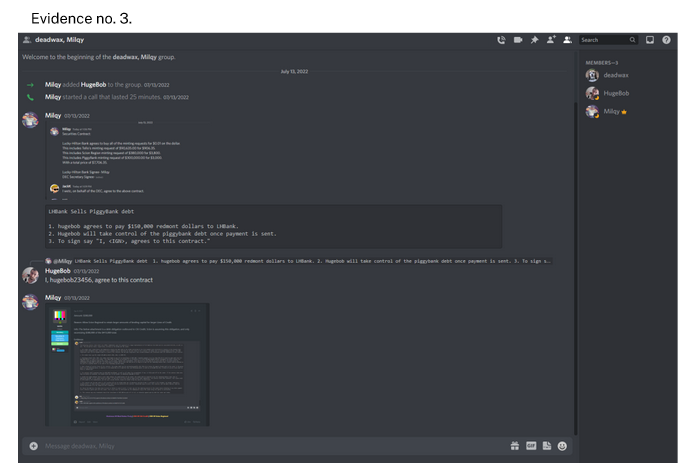Click Milqy's avatar on first screenshot message
The image size is (692, 463).
click(30, 120)
